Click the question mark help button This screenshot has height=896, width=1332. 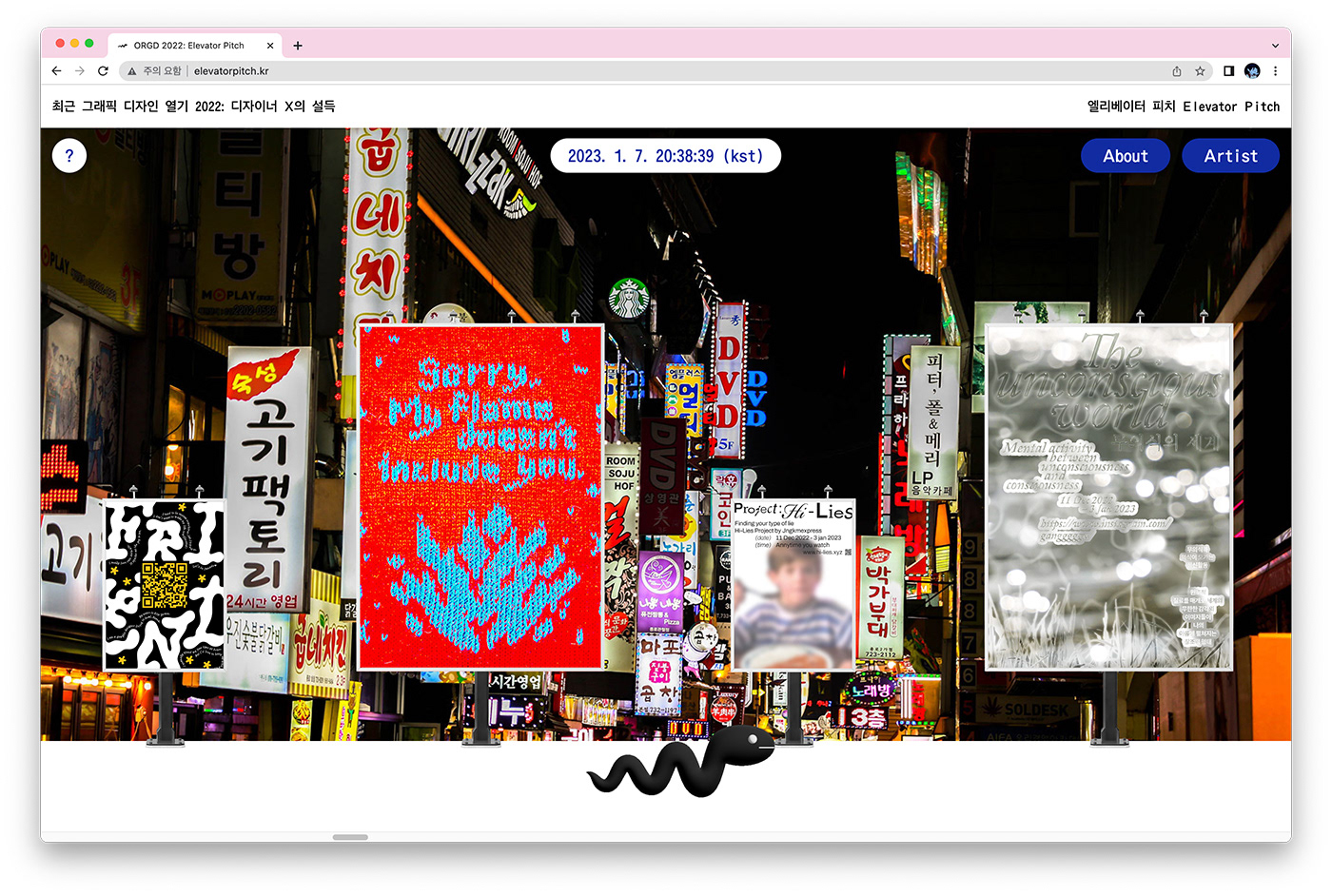[69, 156]
